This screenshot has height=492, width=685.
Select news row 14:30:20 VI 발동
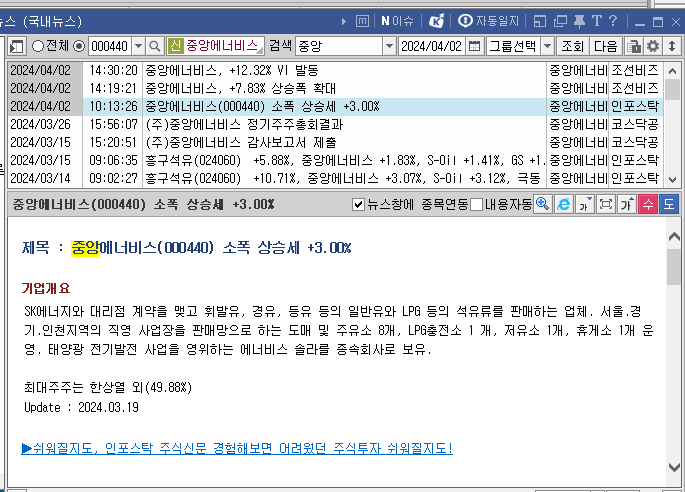pos(335,70)
